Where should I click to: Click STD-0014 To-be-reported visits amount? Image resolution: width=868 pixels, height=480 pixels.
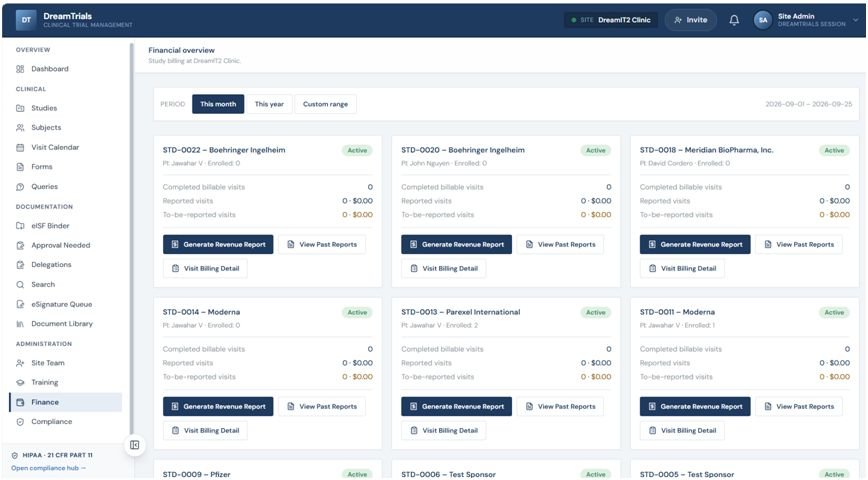(x=358, y=377)
